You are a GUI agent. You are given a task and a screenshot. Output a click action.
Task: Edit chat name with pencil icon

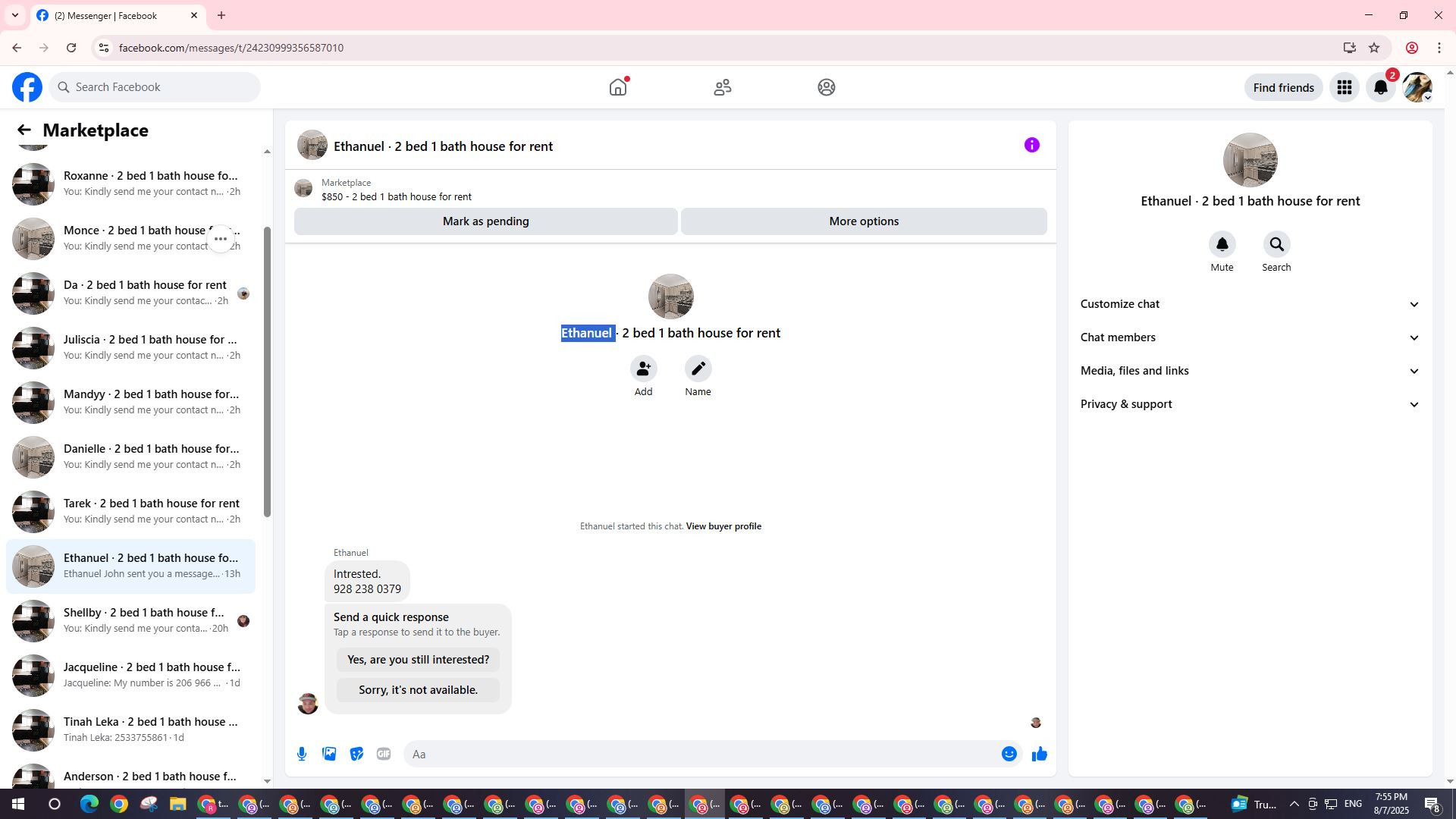click(698, 369)
